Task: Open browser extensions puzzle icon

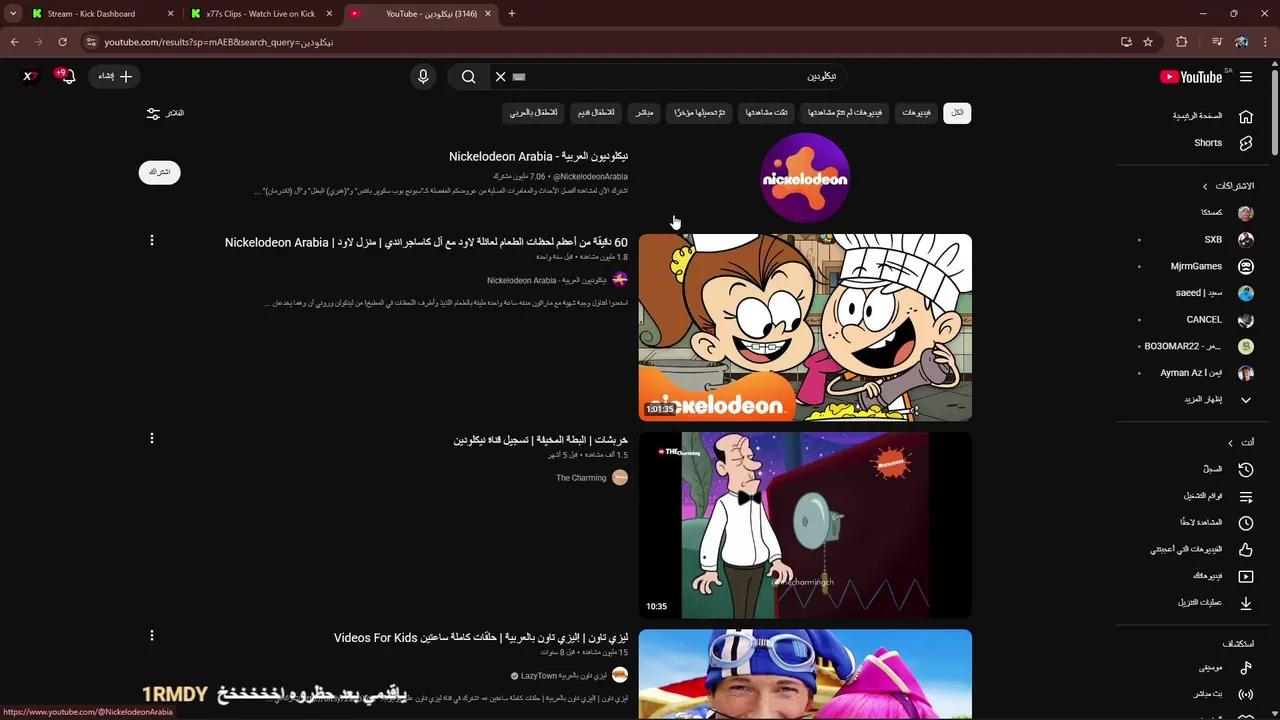Action: tap(1182, 42)
